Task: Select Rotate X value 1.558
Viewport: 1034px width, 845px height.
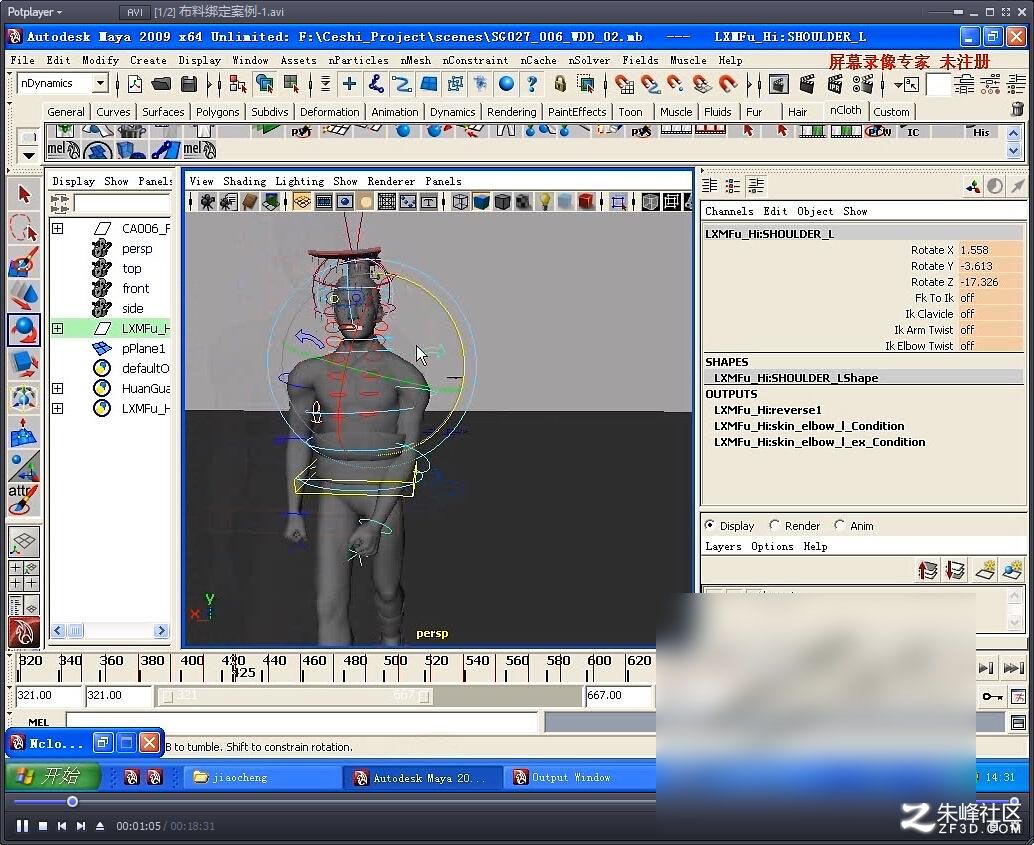Action: pos(990,250)
